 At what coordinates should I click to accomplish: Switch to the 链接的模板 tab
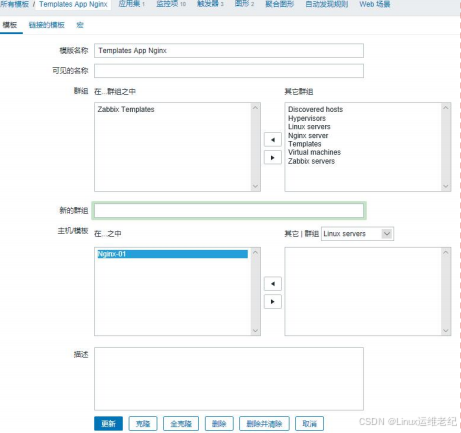tap(47, 25)
